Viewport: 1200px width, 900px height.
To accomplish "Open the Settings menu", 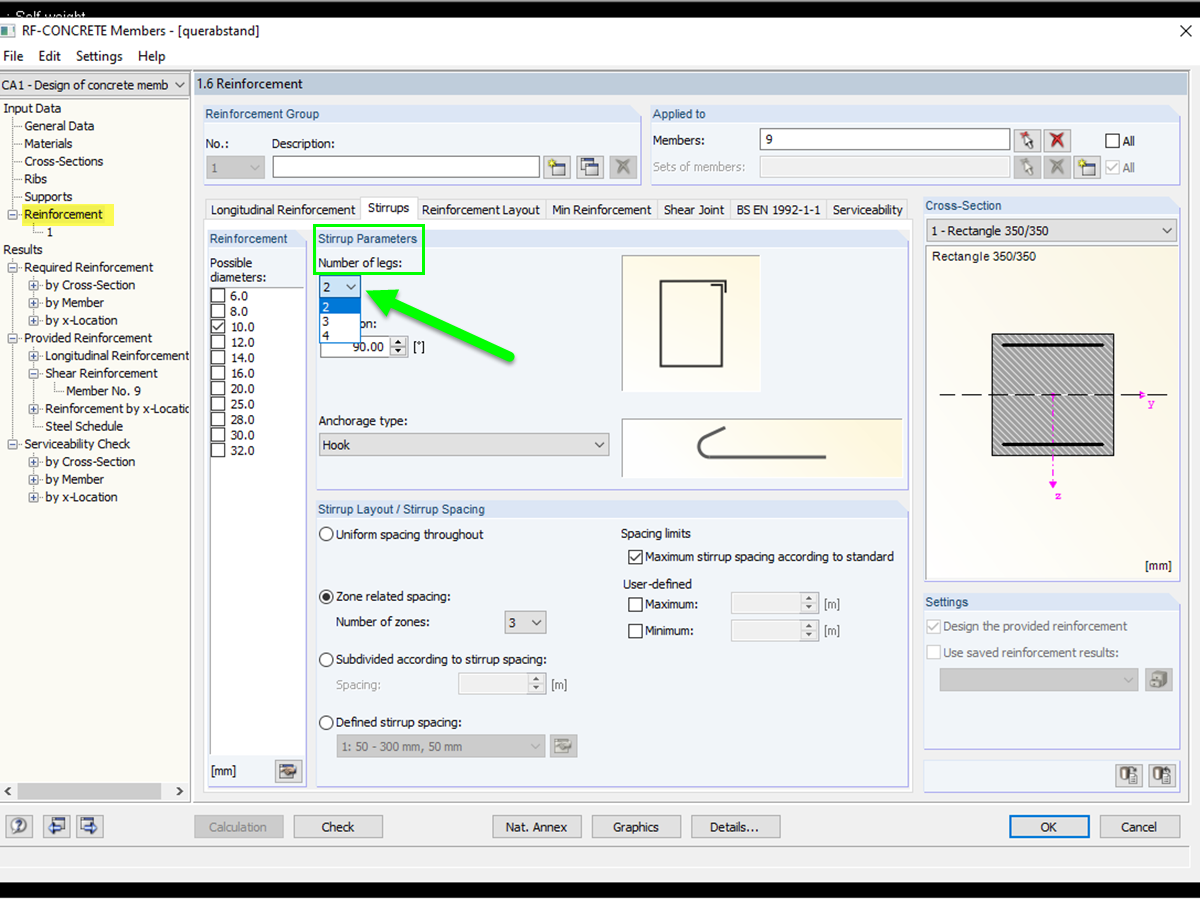I will (99, 56).
